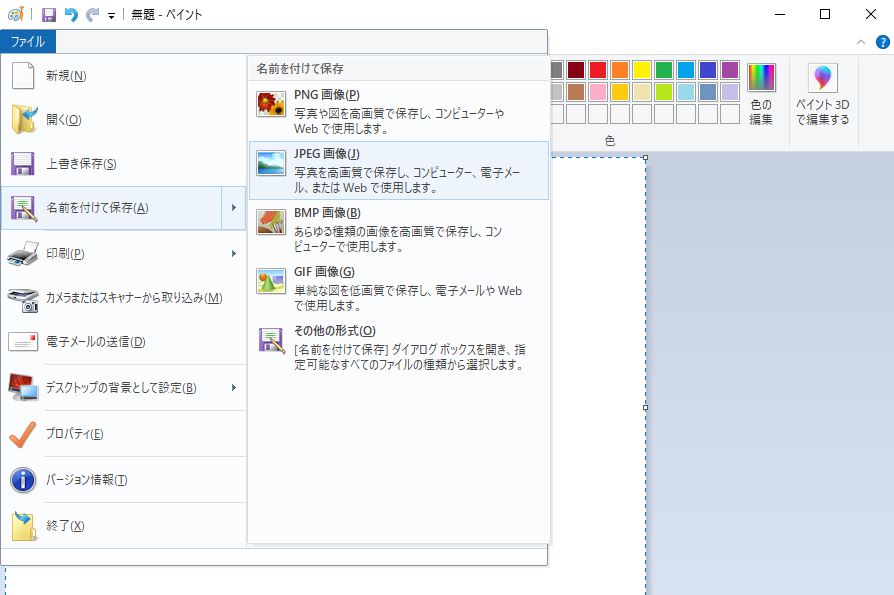
Task: Click the envelope icon for 電子メールの送信(D)
Action: point(23,342)
